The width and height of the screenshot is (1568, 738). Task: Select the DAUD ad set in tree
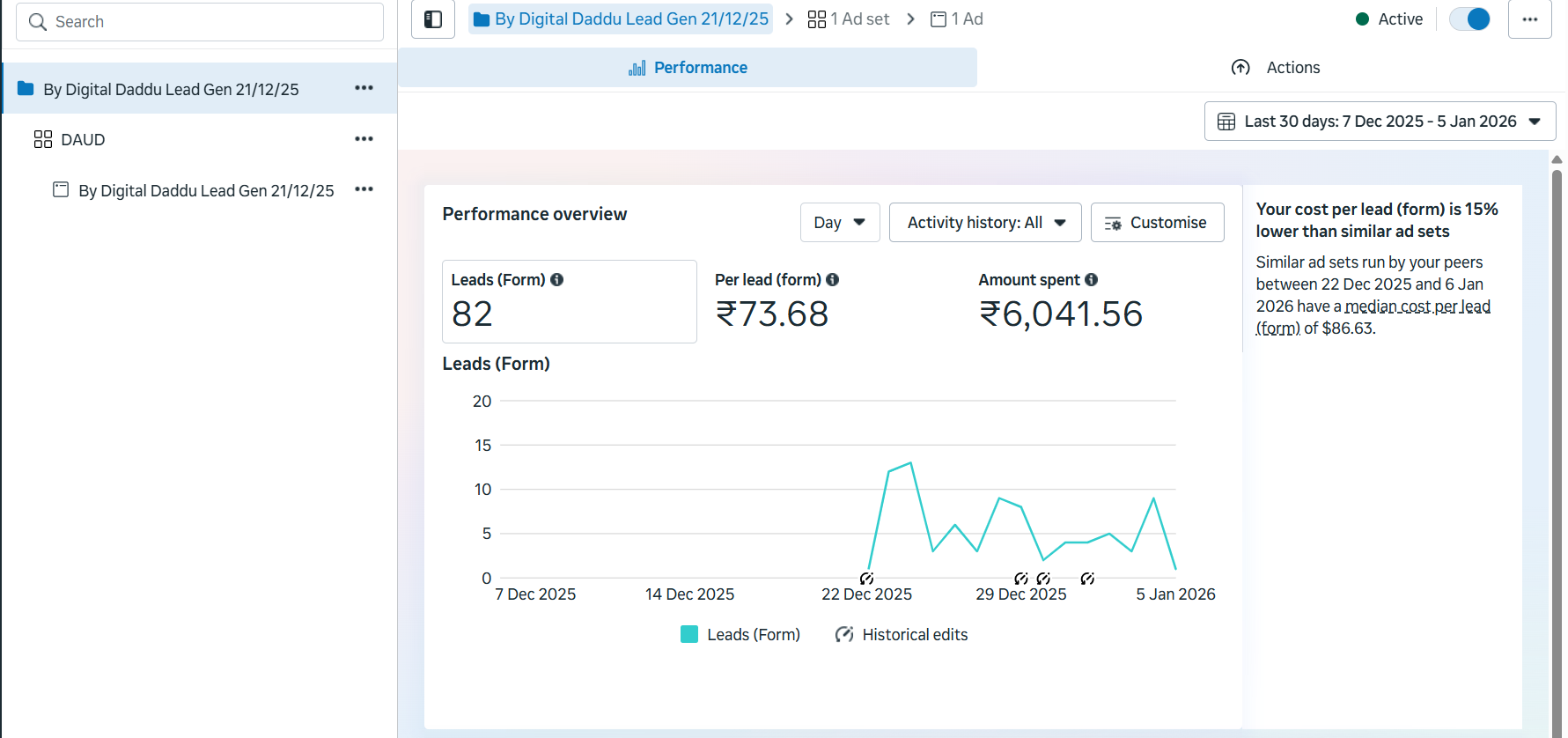[83, 140]
